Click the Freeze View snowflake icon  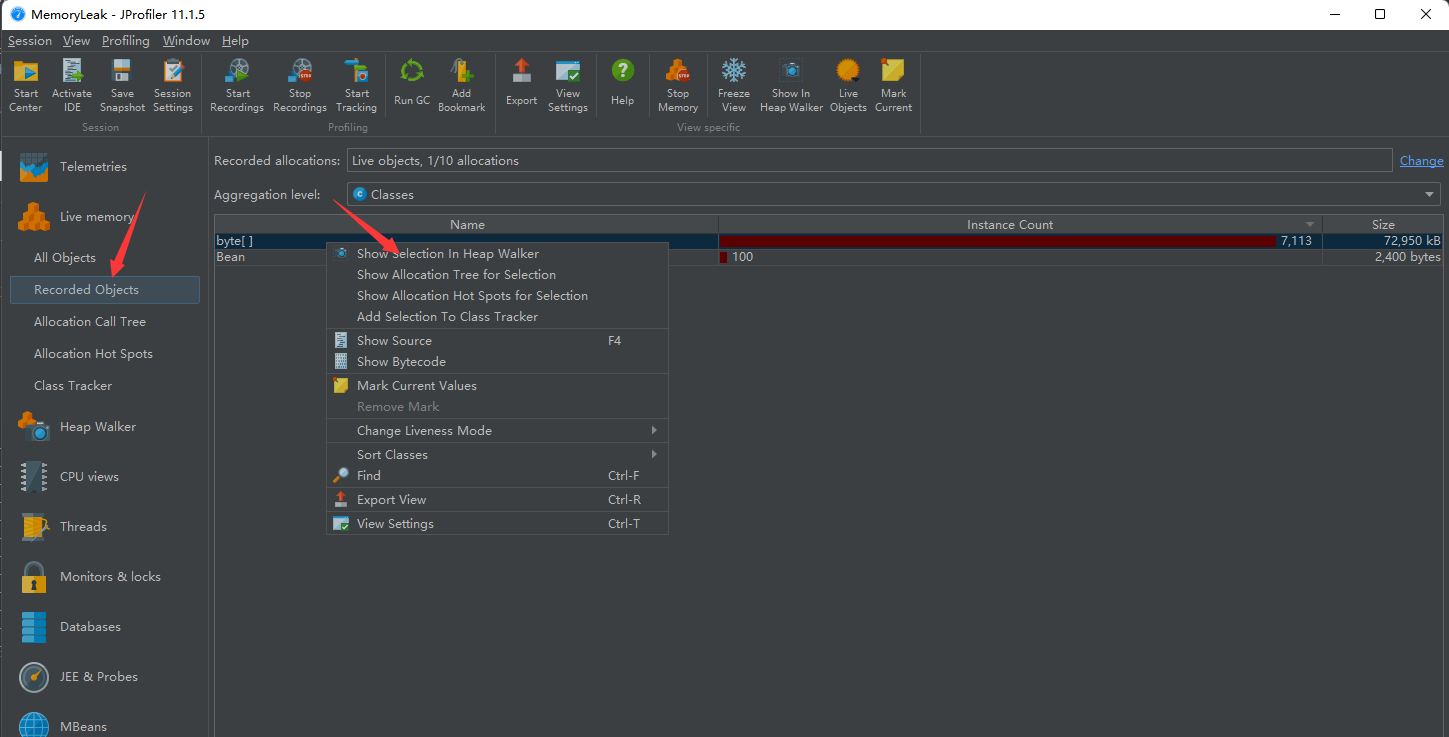tap(734, 72)
